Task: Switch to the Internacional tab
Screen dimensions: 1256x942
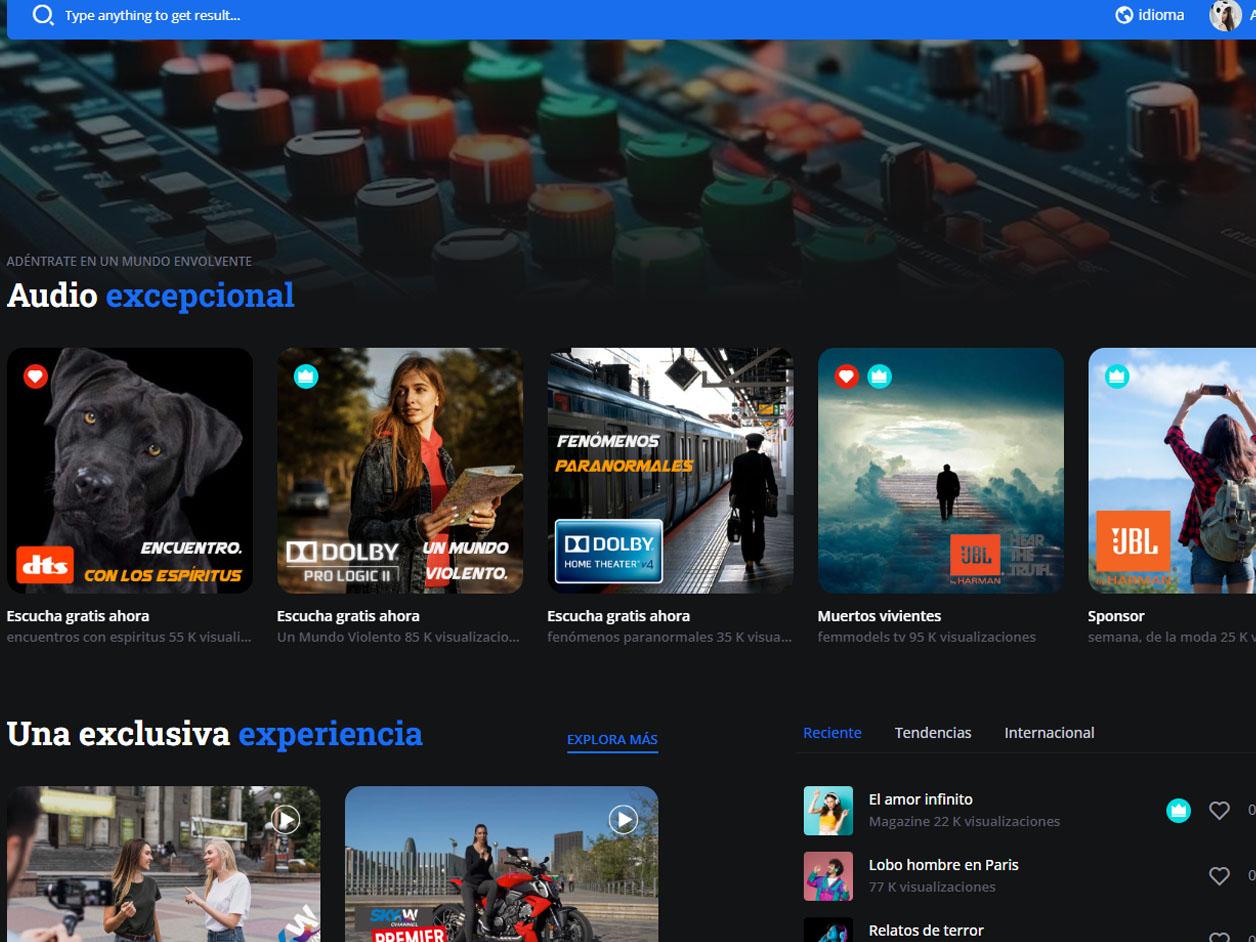Action: pos(1049,733)
